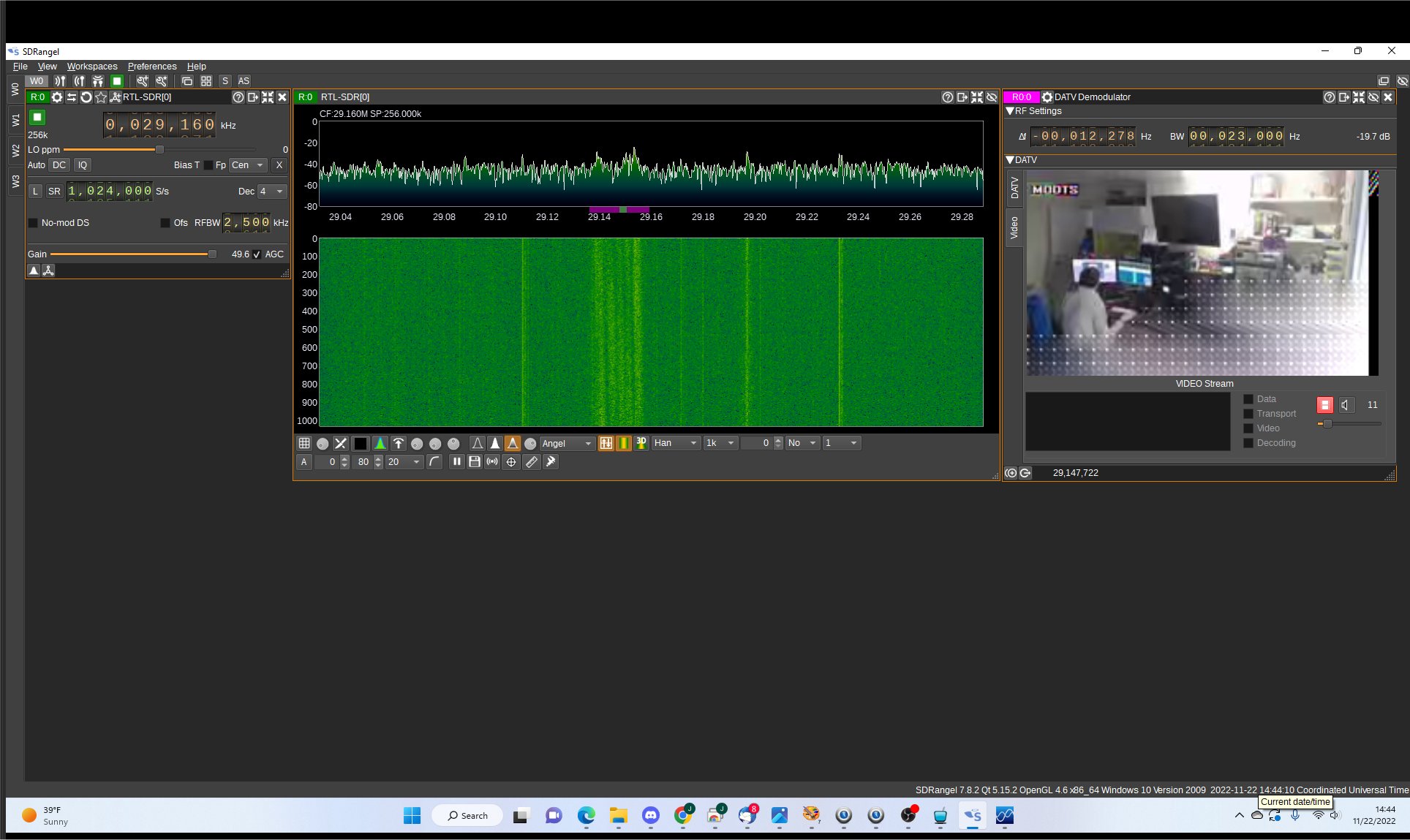Toggle the spectrogram yellow-green bar button
This screenshot has height=840, width=1410.
[x=624, y=443]
